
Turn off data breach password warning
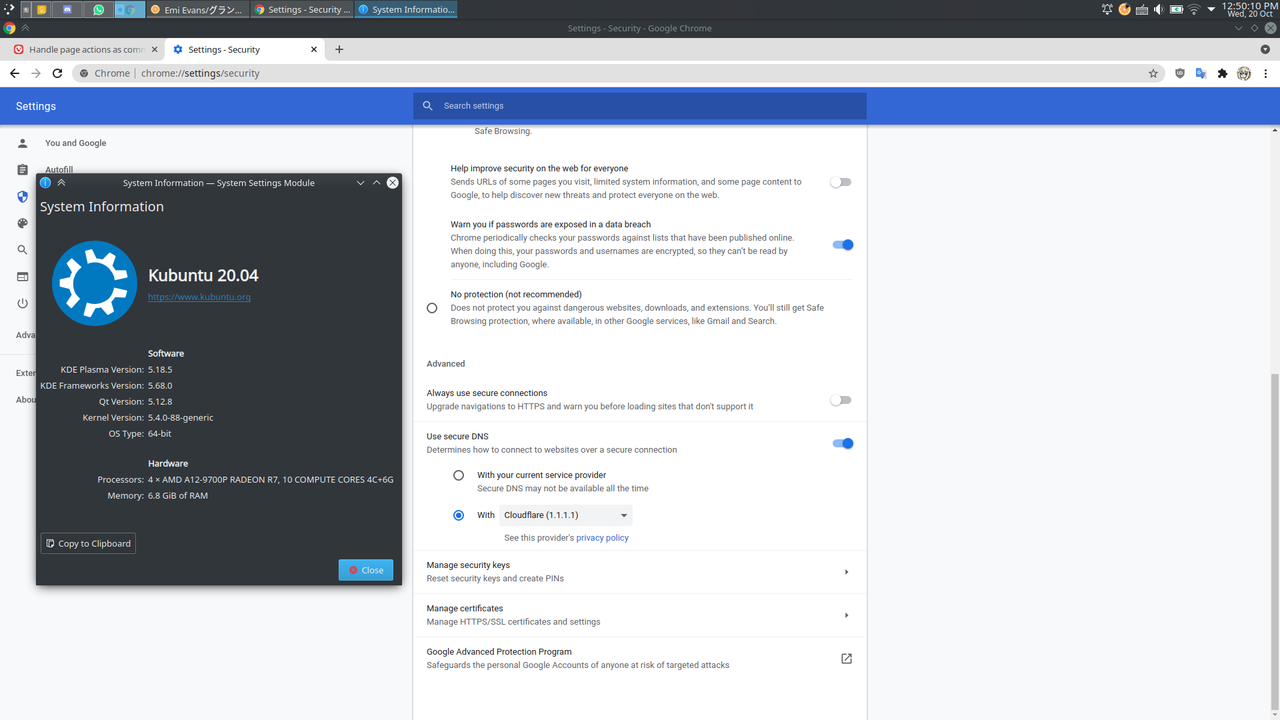tap(843, 245)
